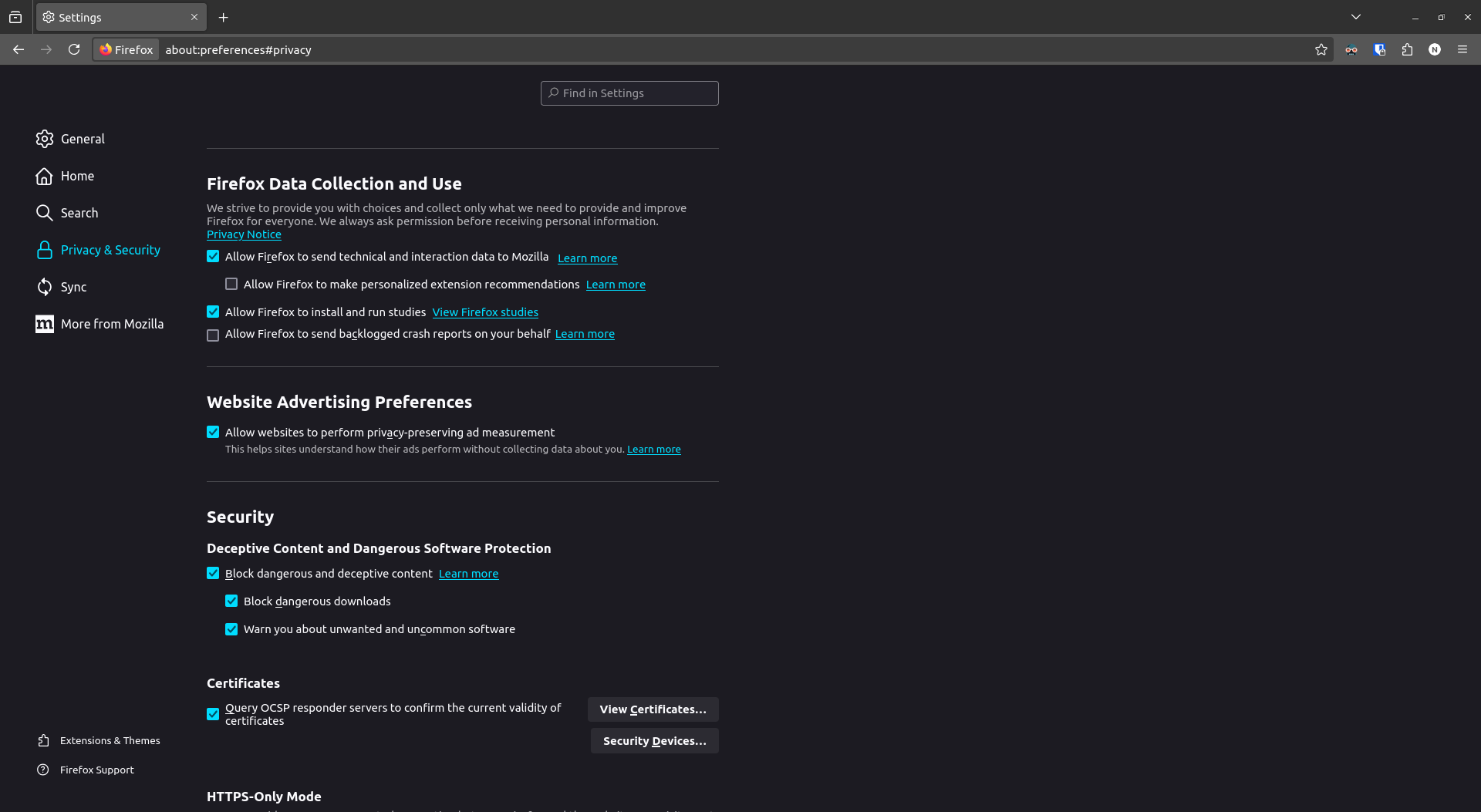Screen dimensions: 1481x812
Task: Select the General settings section
Action: coord(83,139)
